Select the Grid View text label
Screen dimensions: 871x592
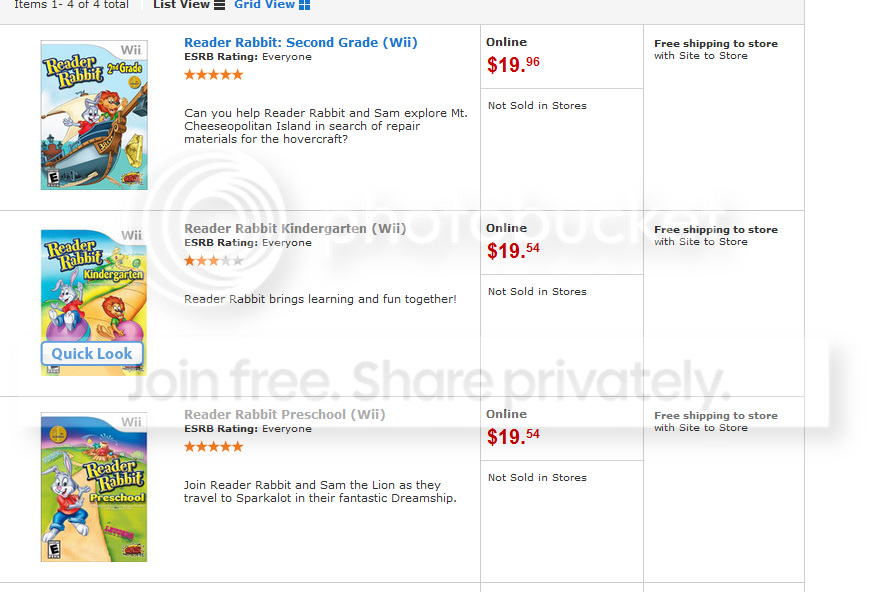click(264, 5)
